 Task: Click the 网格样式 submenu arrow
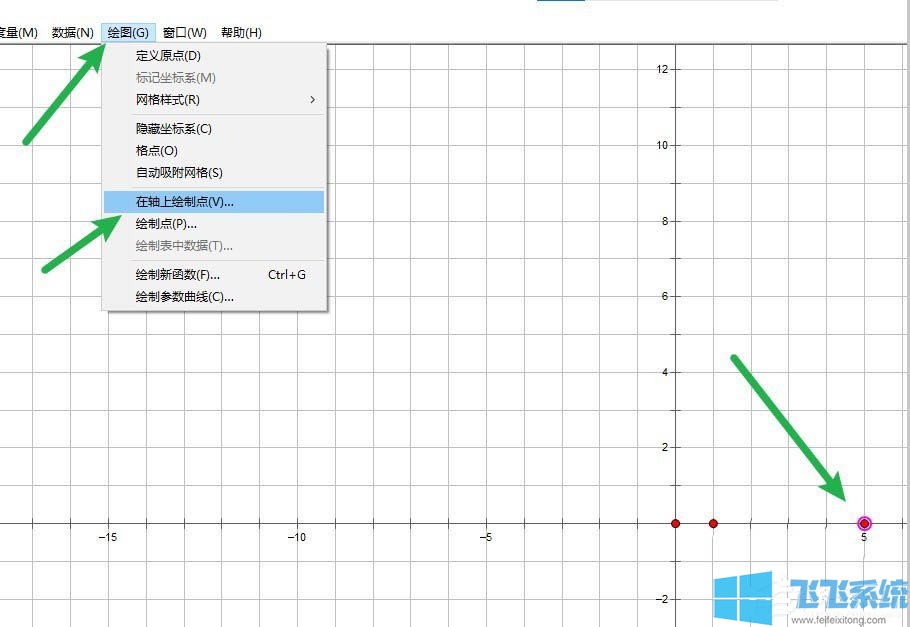[311, 100]
